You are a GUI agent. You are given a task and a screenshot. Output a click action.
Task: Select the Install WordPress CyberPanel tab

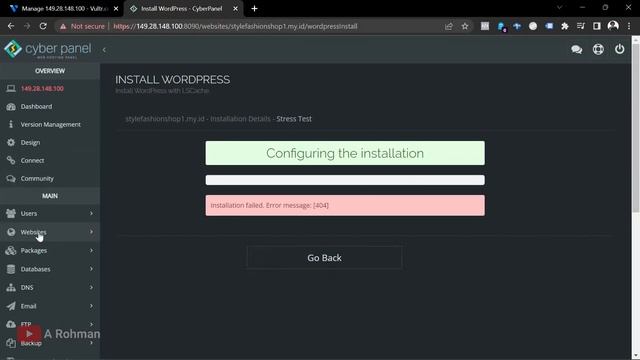coord(182,9)
